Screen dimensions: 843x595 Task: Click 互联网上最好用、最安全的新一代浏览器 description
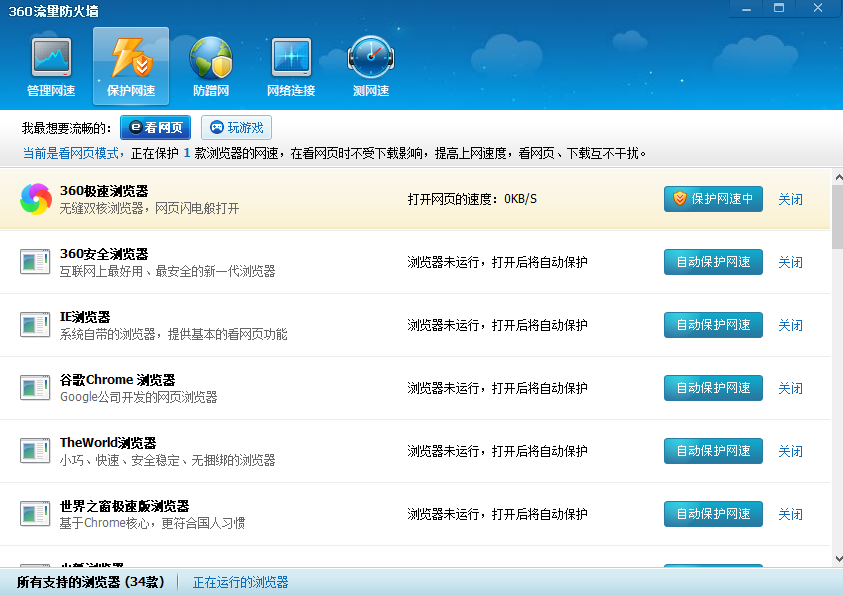coord(167,271)
